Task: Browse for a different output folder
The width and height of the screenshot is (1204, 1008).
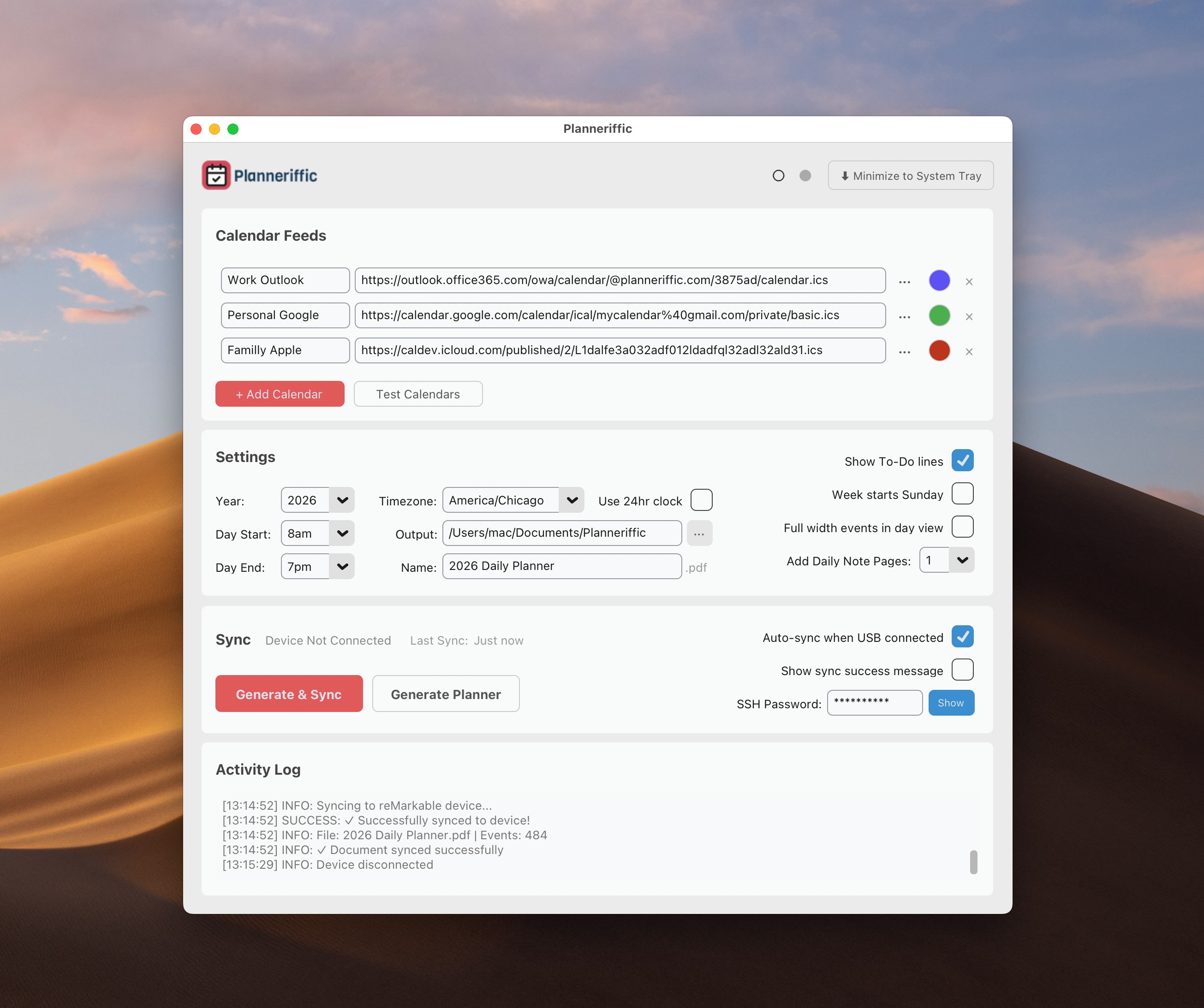Action: click(699, 533)
